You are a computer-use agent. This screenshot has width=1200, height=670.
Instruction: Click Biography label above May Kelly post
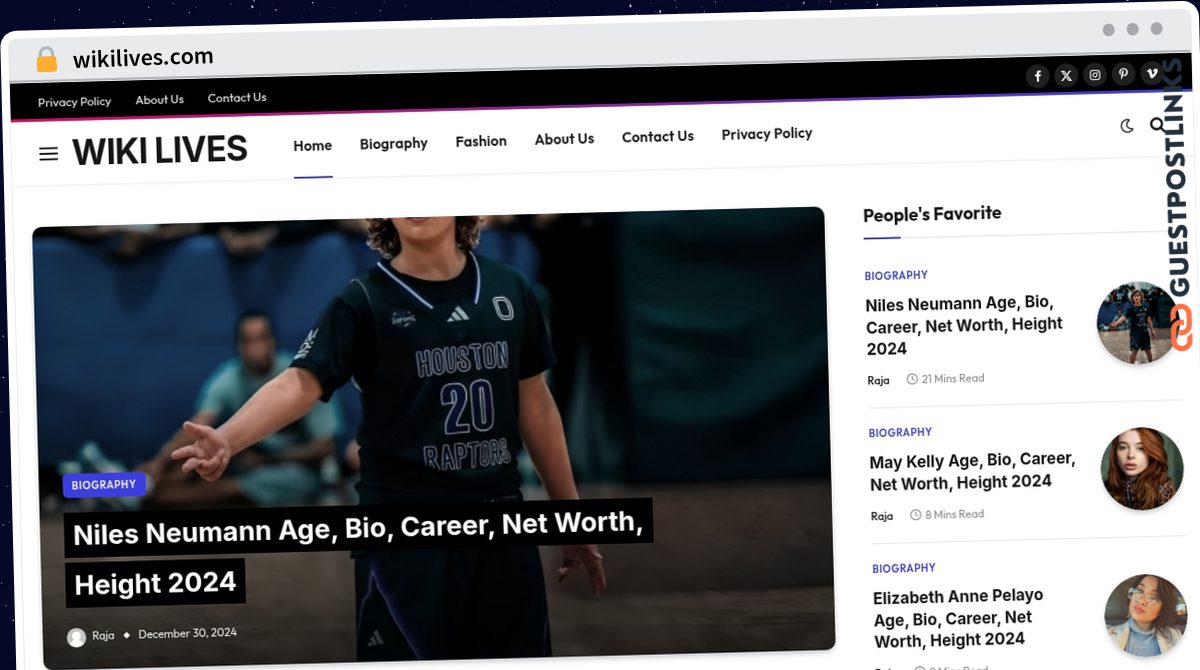pyautogui.click(x=900, y=433)
